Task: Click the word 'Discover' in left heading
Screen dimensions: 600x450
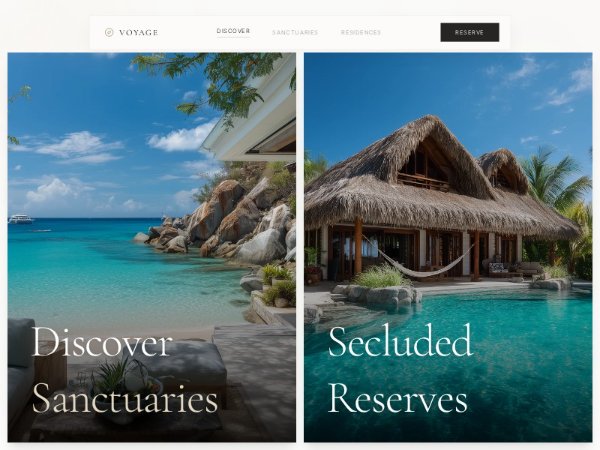Action: pos(102,342)
